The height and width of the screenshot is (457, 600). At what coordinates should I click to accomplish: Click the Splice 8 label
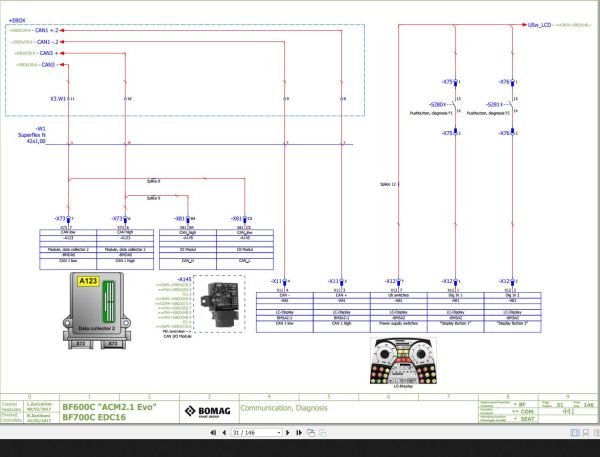click(x=153, y=181)
